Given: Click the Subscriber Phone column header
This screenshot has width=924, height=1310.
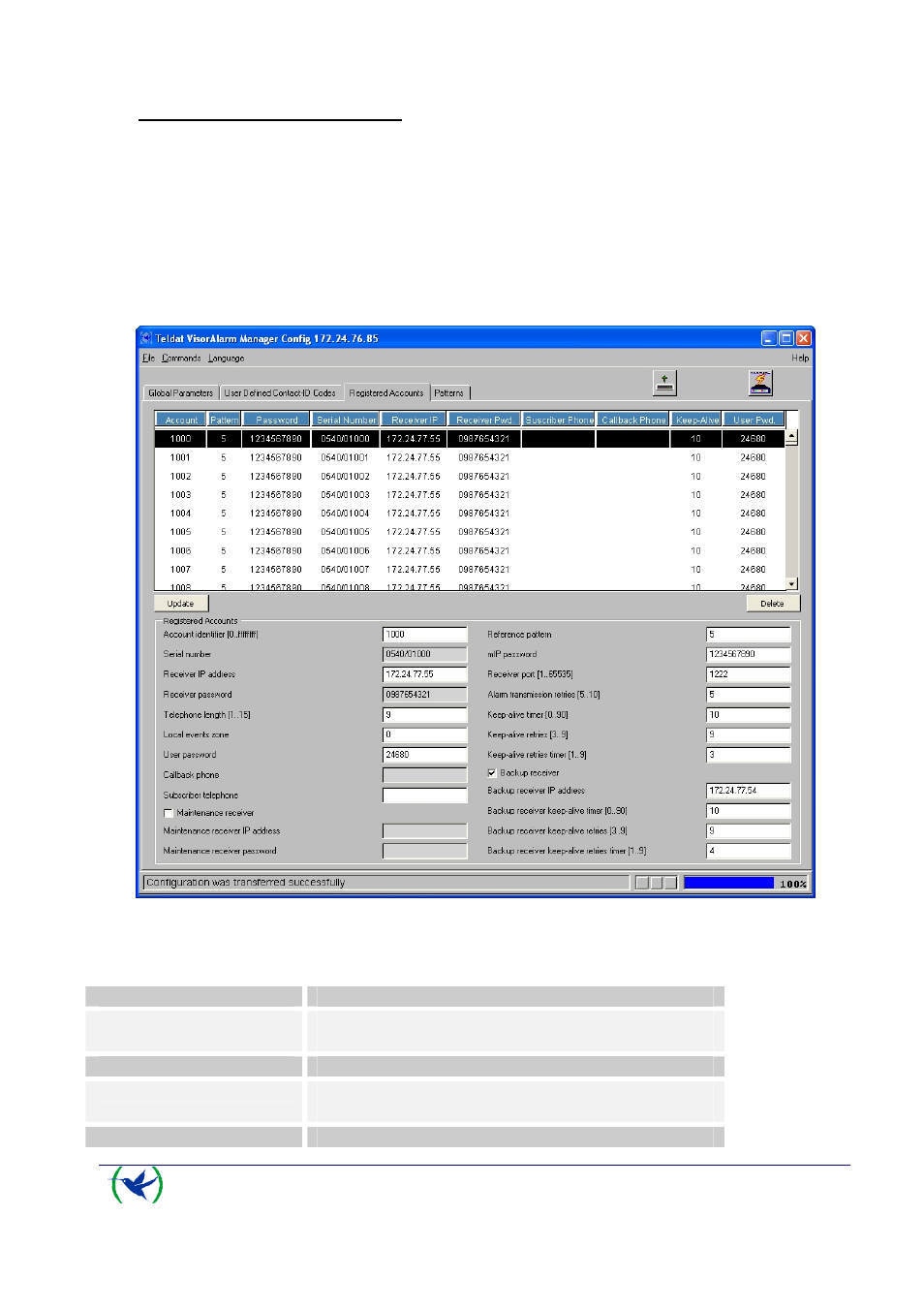Looking at the screenshot, I should tap(559, 420).
